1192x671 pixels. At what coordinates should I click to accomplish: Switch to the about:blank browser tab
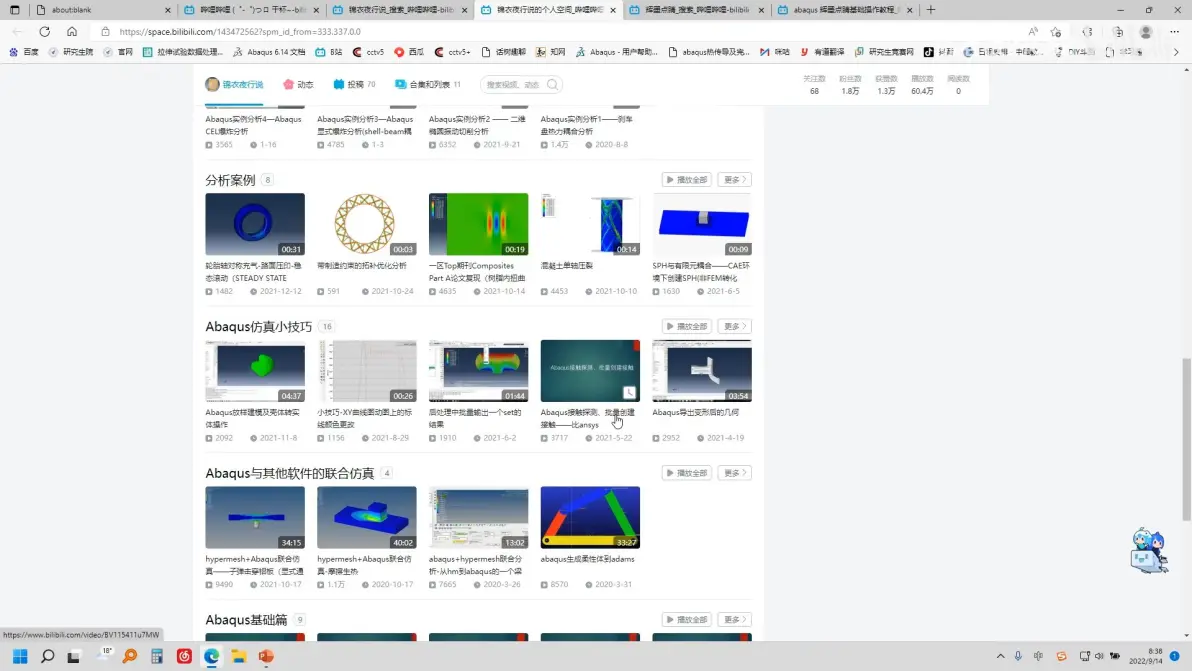point(104,10)
